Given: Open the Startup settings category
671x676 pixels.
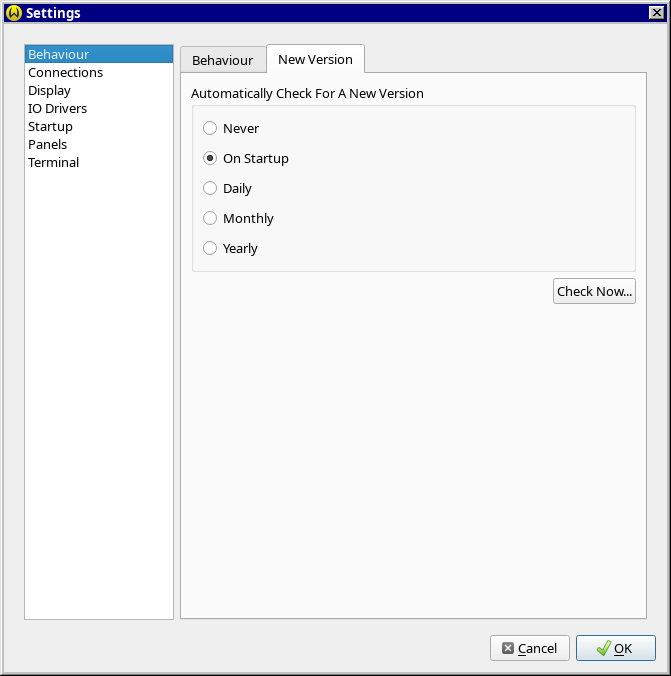Looking at the screenshot, I should (99, 126).
